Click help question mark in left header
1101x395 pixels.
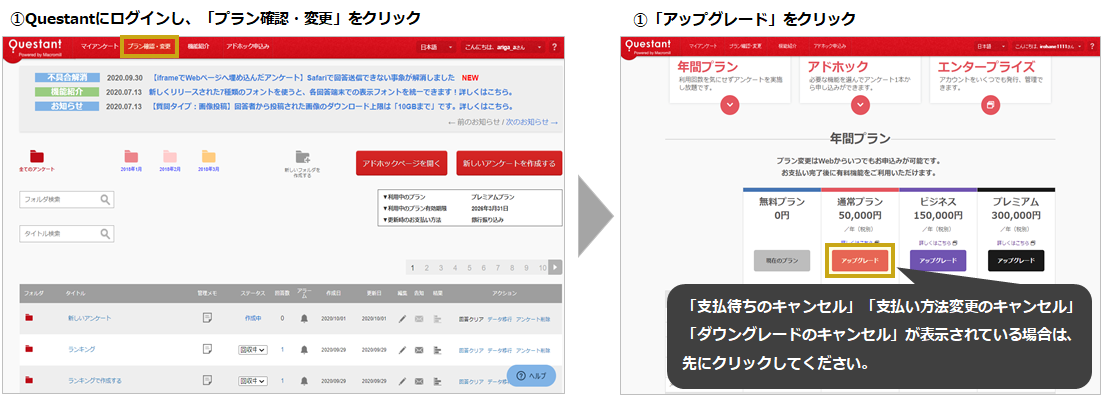pyautogui.click(x=554, y=47)
